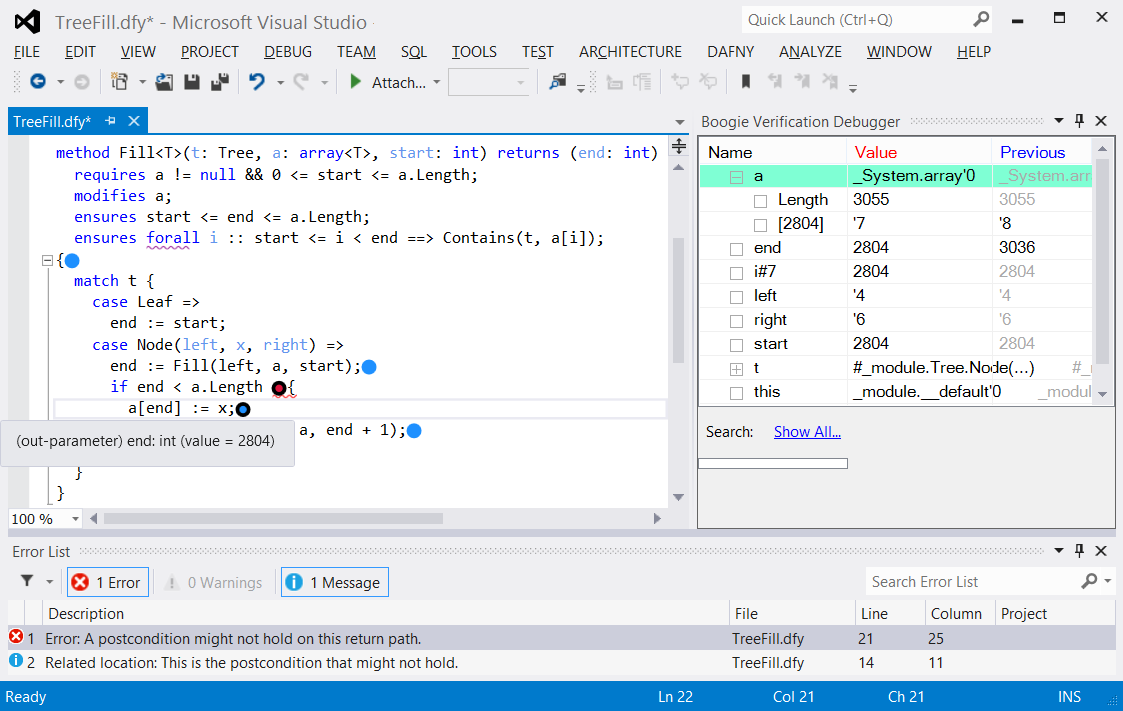This screenshot has height=711, width=1123.
Task: Click the bookmark icon in toolbar
Action: pos(745,82)
